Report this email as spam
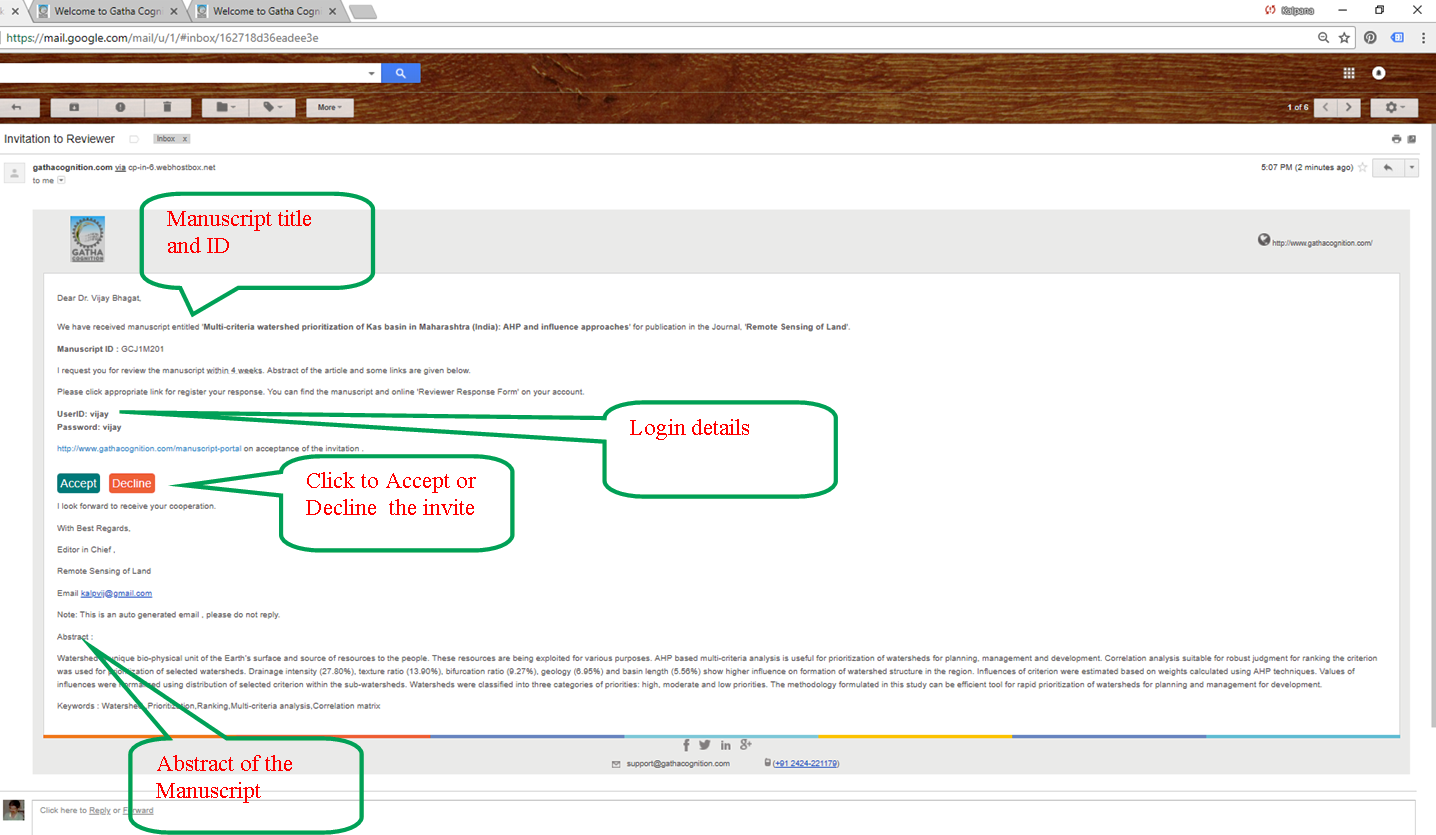The width and height of the screenshot is (1436, 835). pyautogui.click(x=120, y=107)
